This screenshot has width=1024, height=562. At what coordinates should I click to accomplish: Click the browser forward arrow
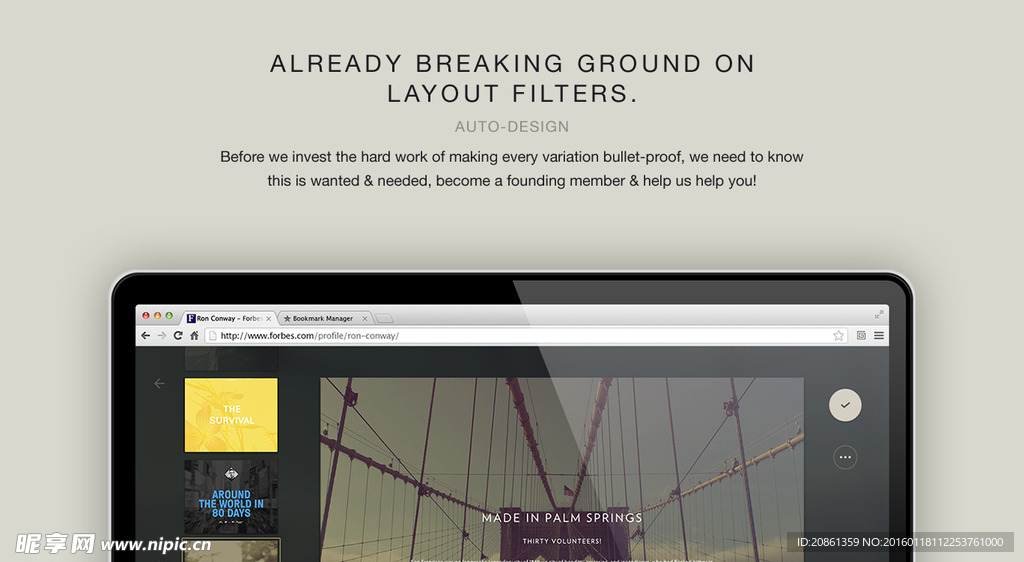tap(161, 336)
